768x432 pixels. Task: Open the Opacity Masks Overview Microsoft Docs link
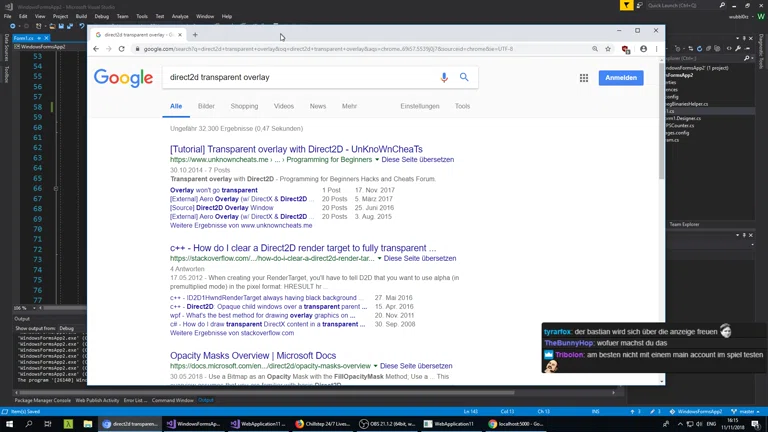pos(253,356)
